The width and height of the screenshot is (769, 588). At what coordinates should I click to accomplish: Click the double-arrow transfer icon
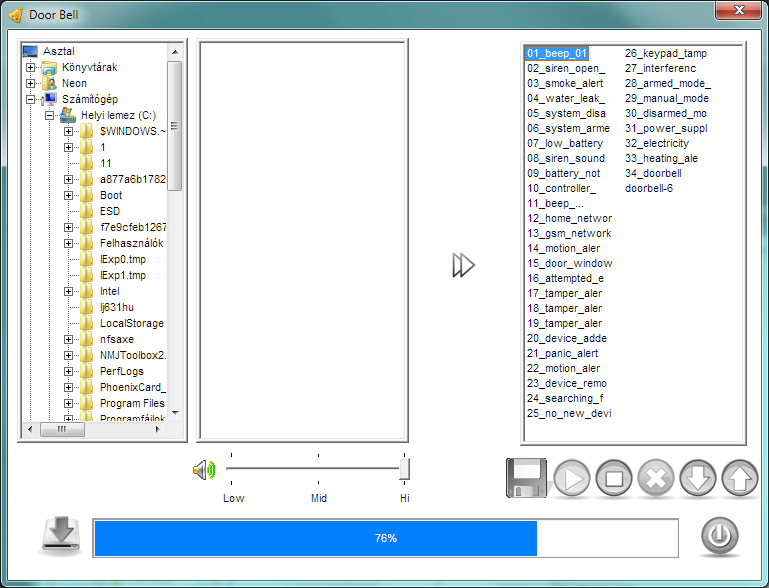tap(463, 265)
